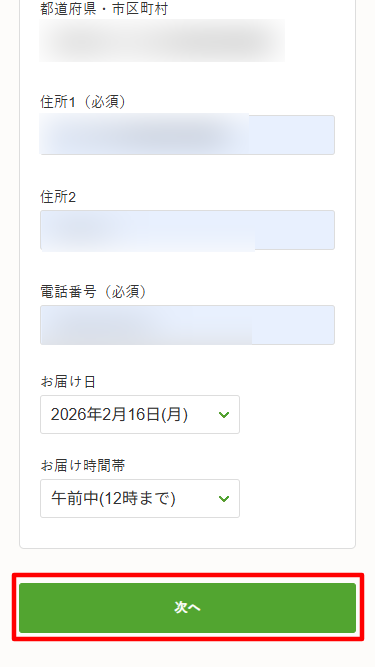
Task: Open the お届け日 date dropdown
Action: click(140, 414)
